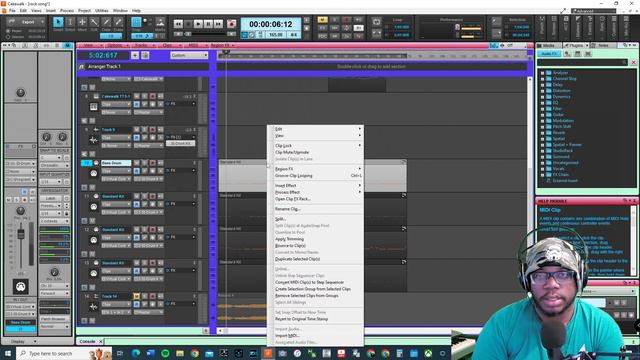Select Rename Clip in context menu
Viewport: 640px width, 360px height.
click(287, 209)
